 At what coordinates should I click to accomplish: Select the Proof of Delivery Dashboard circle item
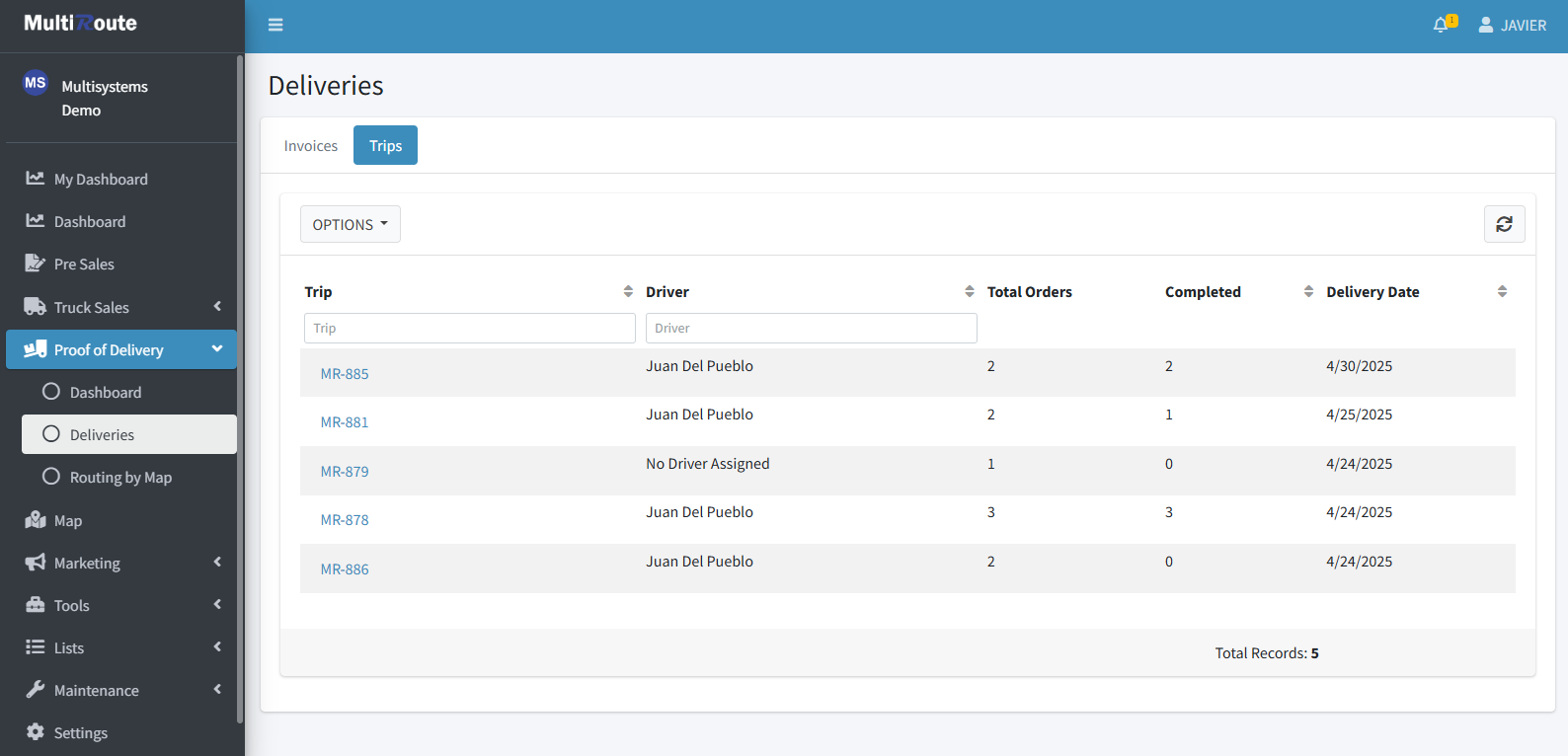point(51,392)
